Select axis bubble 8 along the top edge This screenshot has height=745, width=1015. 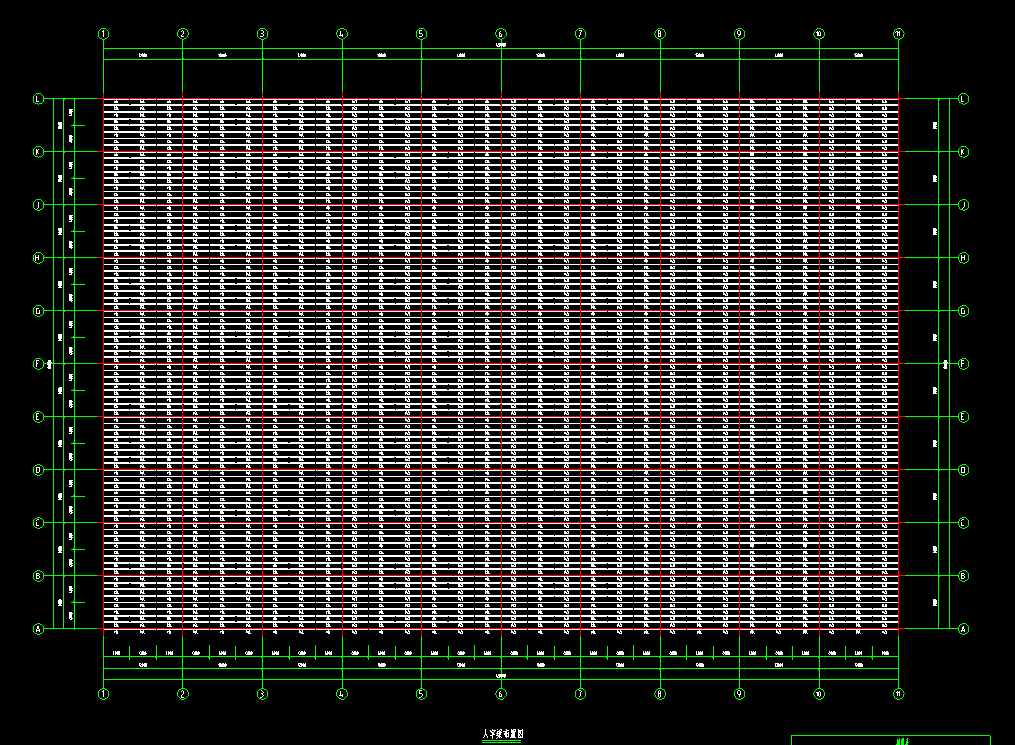[660, 34]
